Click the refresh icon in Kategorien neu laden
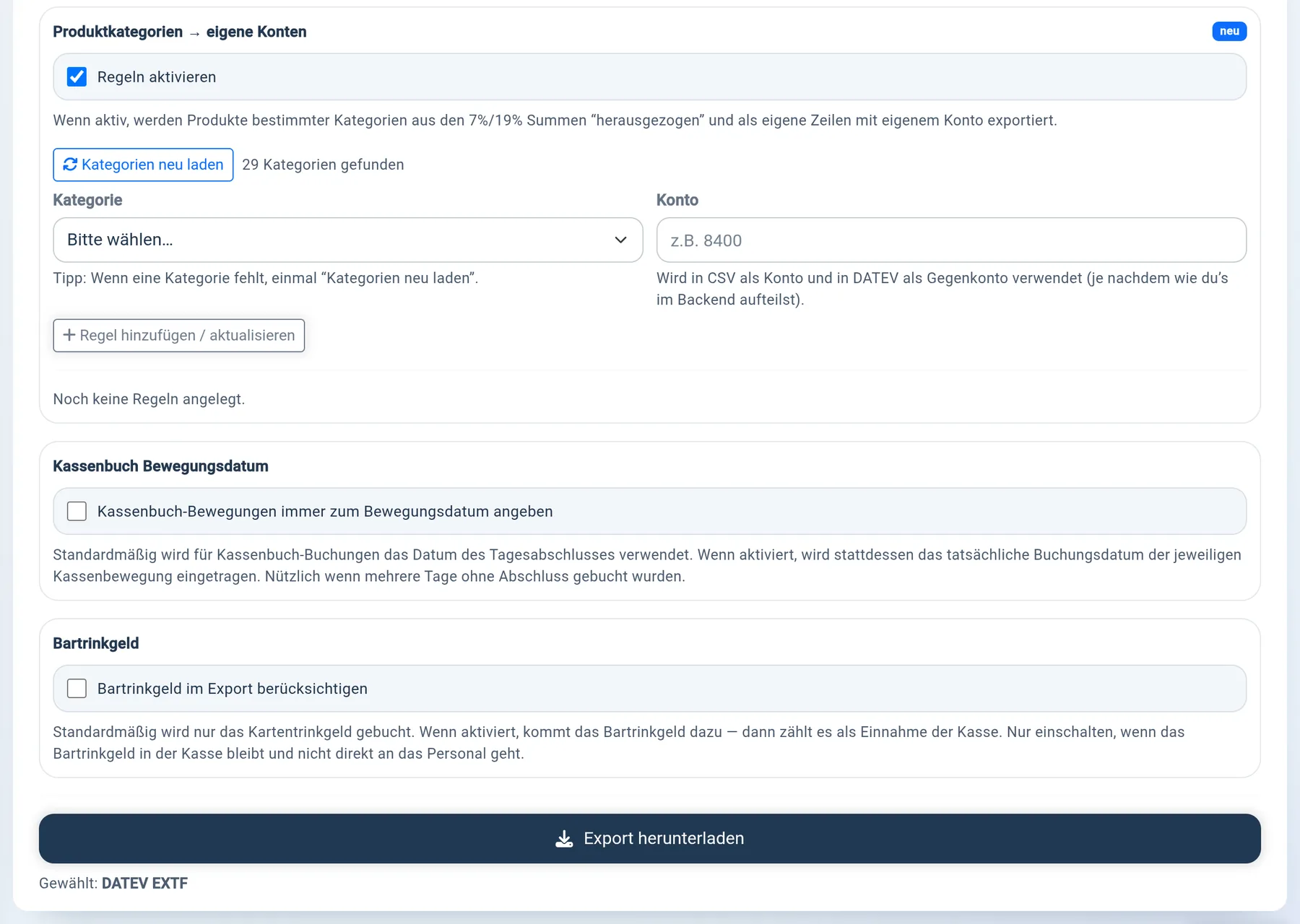 pos(70,165)
